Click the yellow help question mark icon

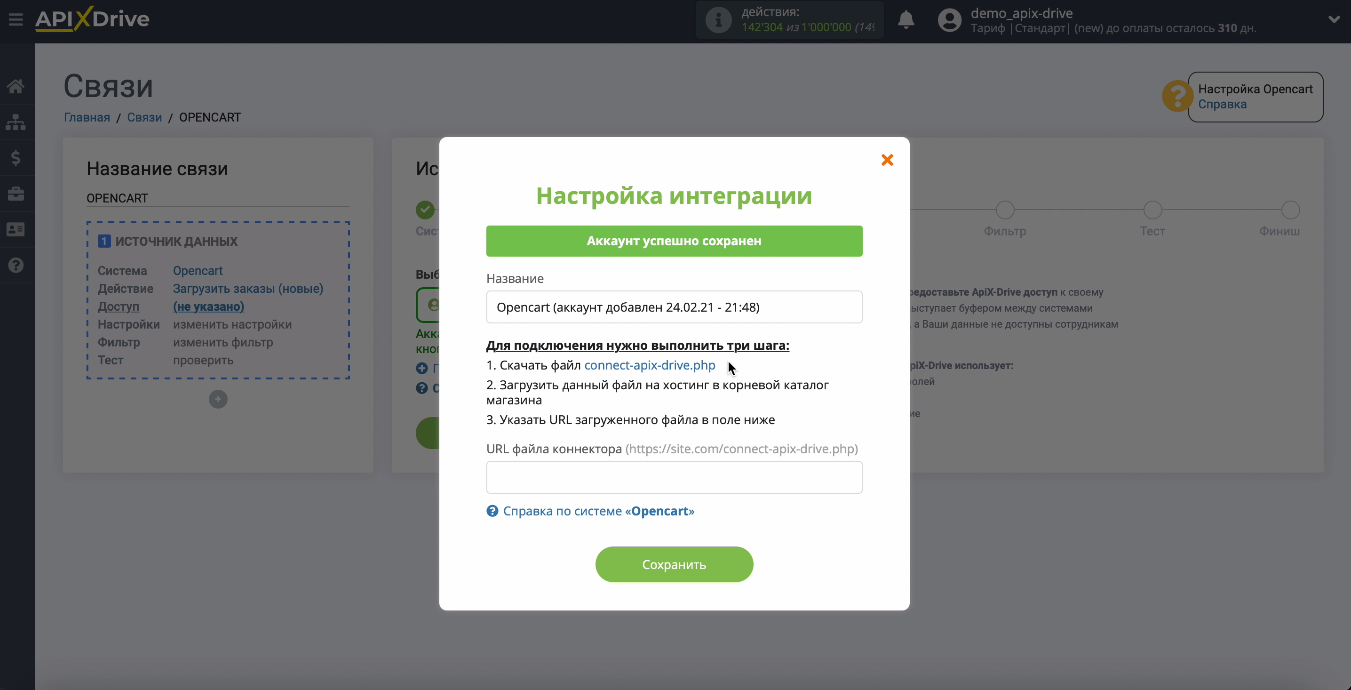[1175, 96]
